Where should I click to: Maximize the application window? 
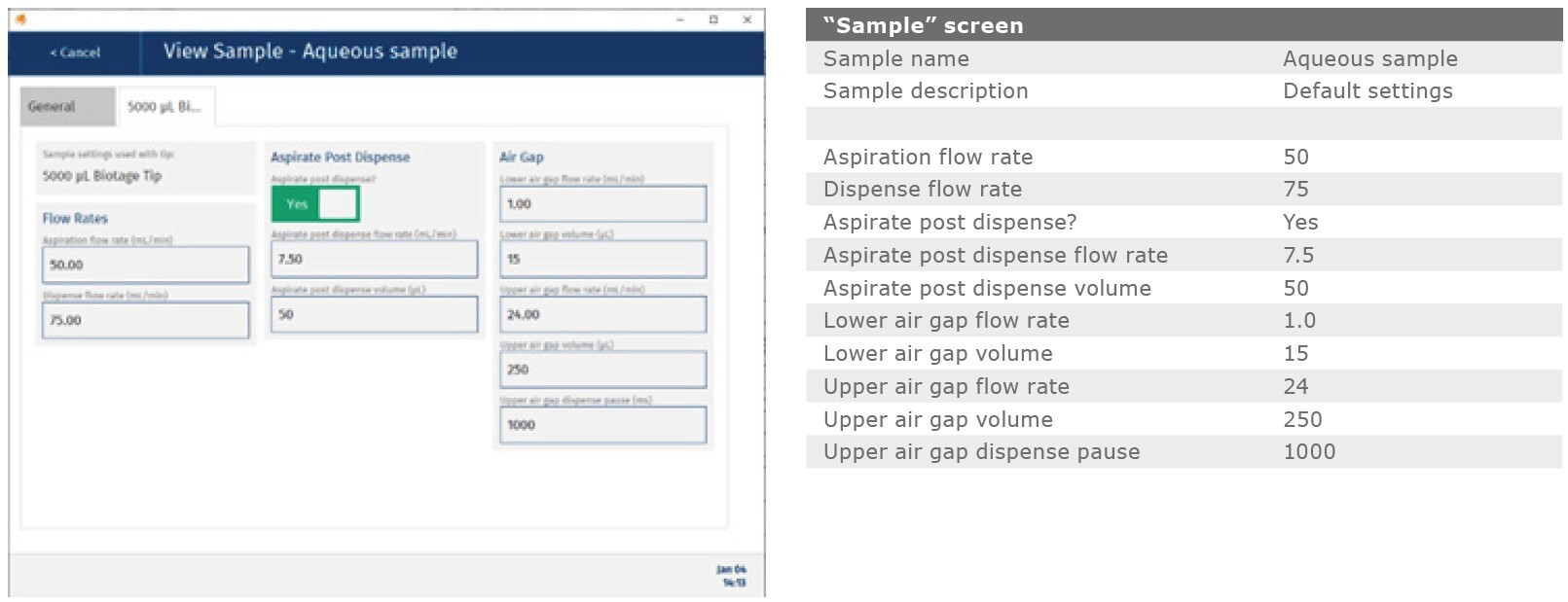(713, 19)
